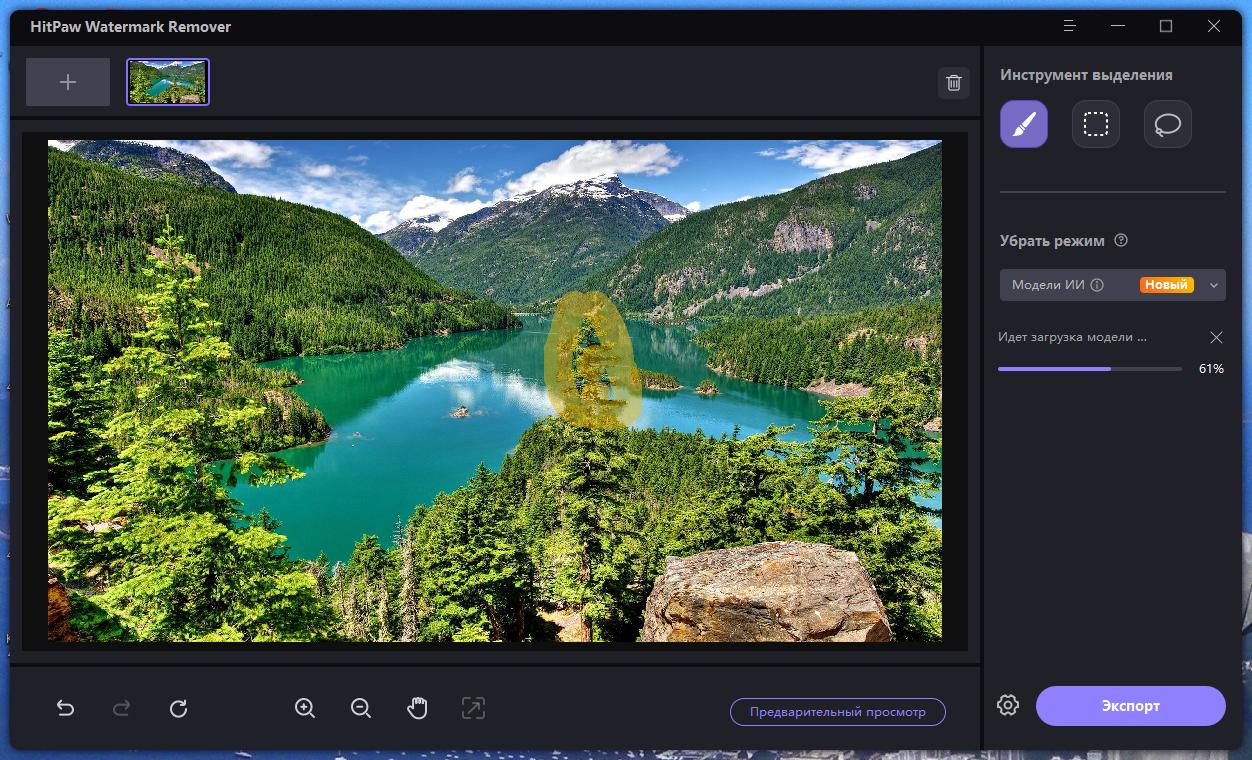The image size is (1252, 760).
Task: Add a new image with plus button
Action: pyautogui.click(x=68, y=82)
